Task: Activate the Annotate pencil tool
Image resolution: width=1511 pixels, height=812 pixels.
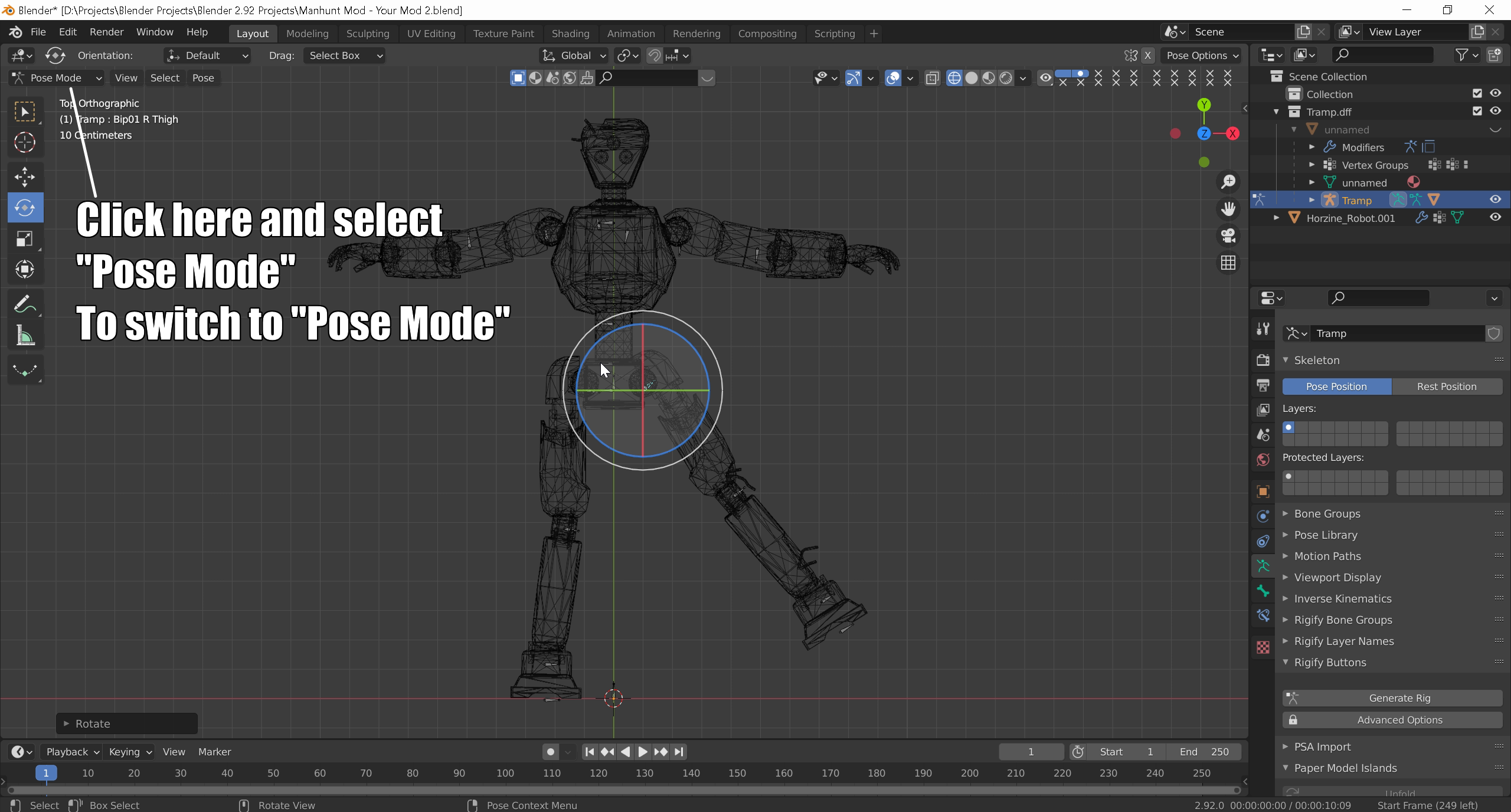Action: pyautogui.click(x=25, y=304)
